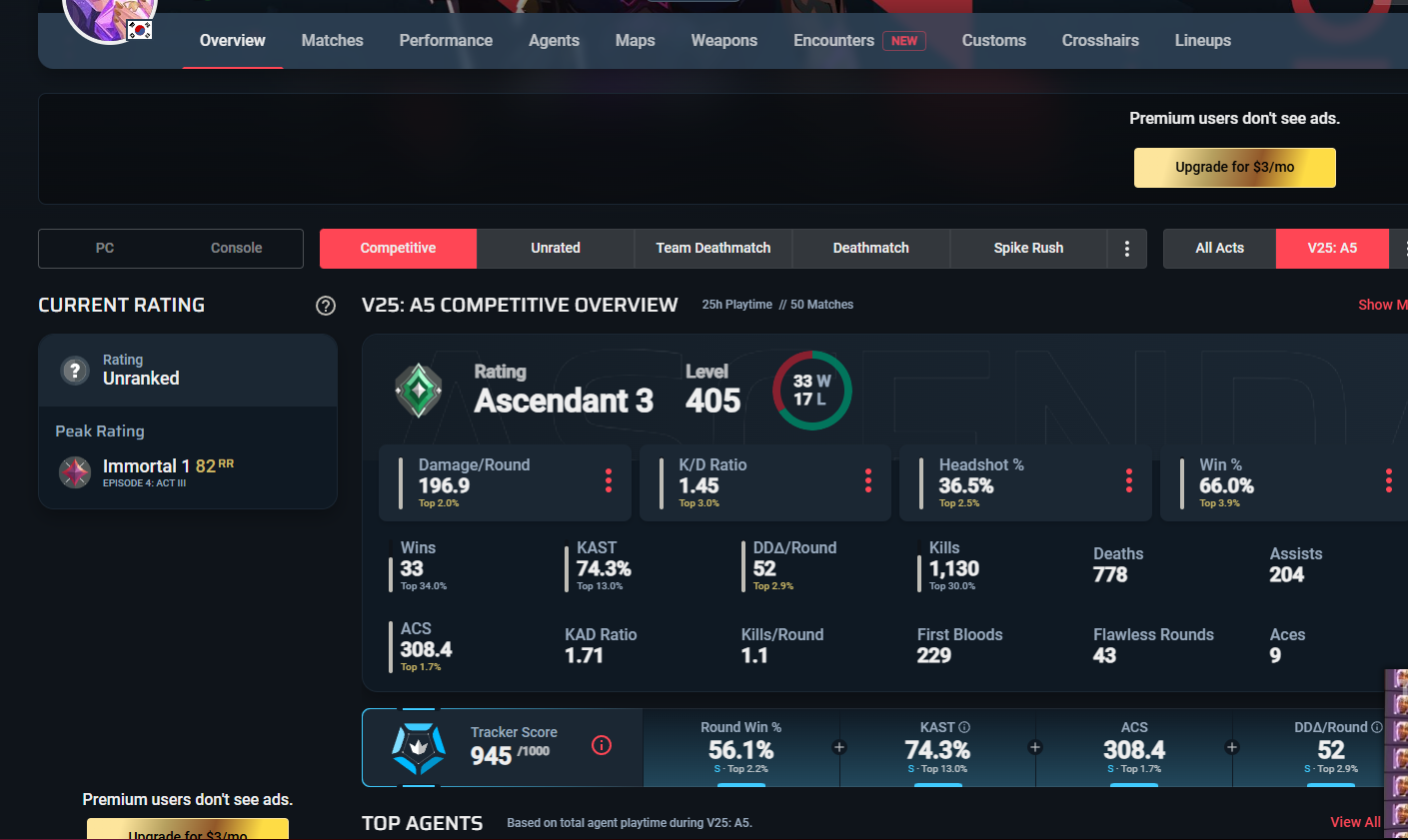Open Win % card options menu
This screenshot has height=840, width=1408.
pyautogui.click(x=1389, y=481)
